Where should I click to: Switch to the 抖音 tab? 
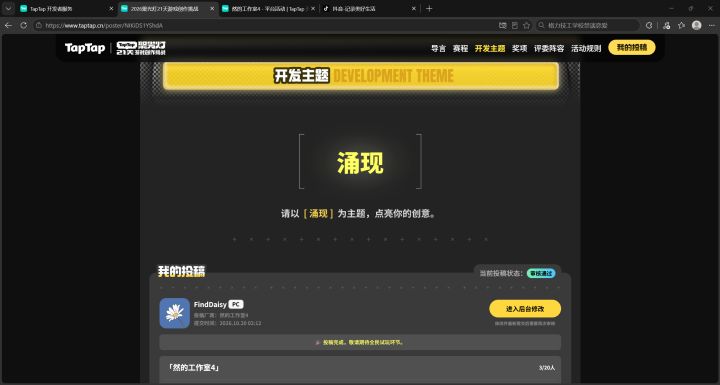pyautogui.click(x=370, y=9)
